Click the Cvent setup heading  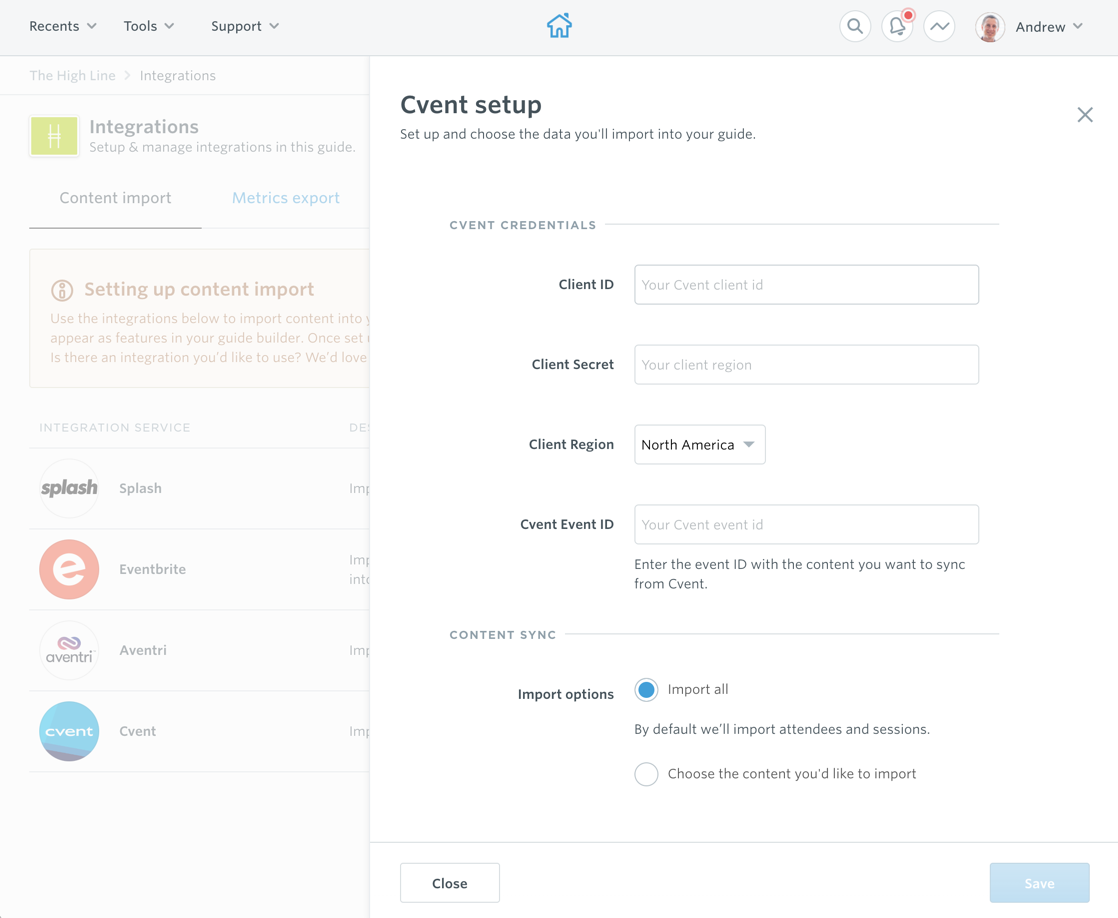(471, 105)
